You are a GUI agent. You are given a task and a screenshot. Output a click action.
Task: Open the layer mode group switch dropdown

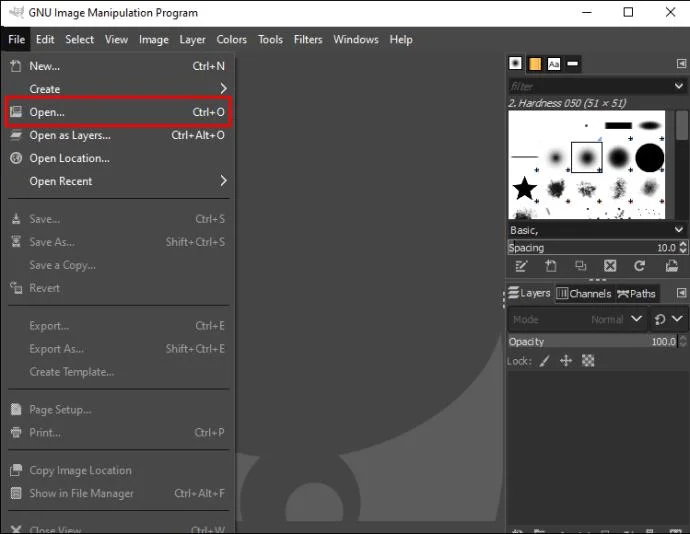[x=668, y=319]
